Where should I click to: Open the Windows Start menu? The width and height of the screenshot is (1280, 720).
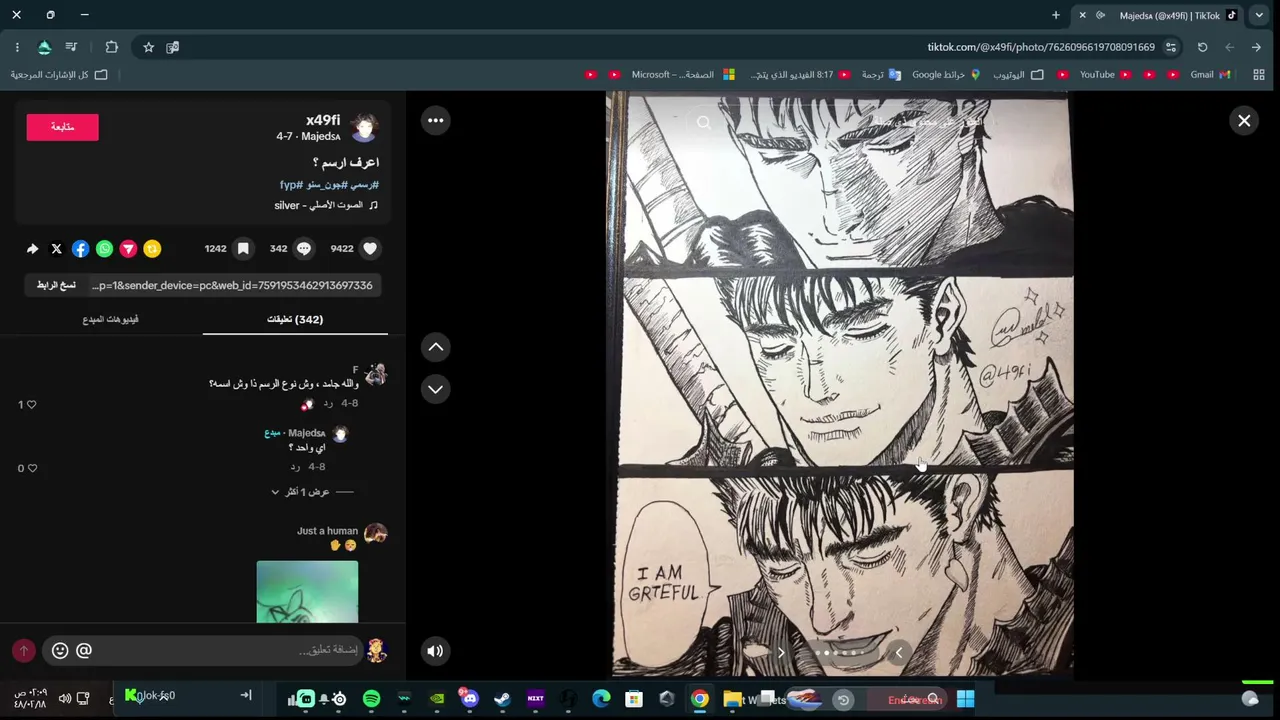click(x=965, y=699)
